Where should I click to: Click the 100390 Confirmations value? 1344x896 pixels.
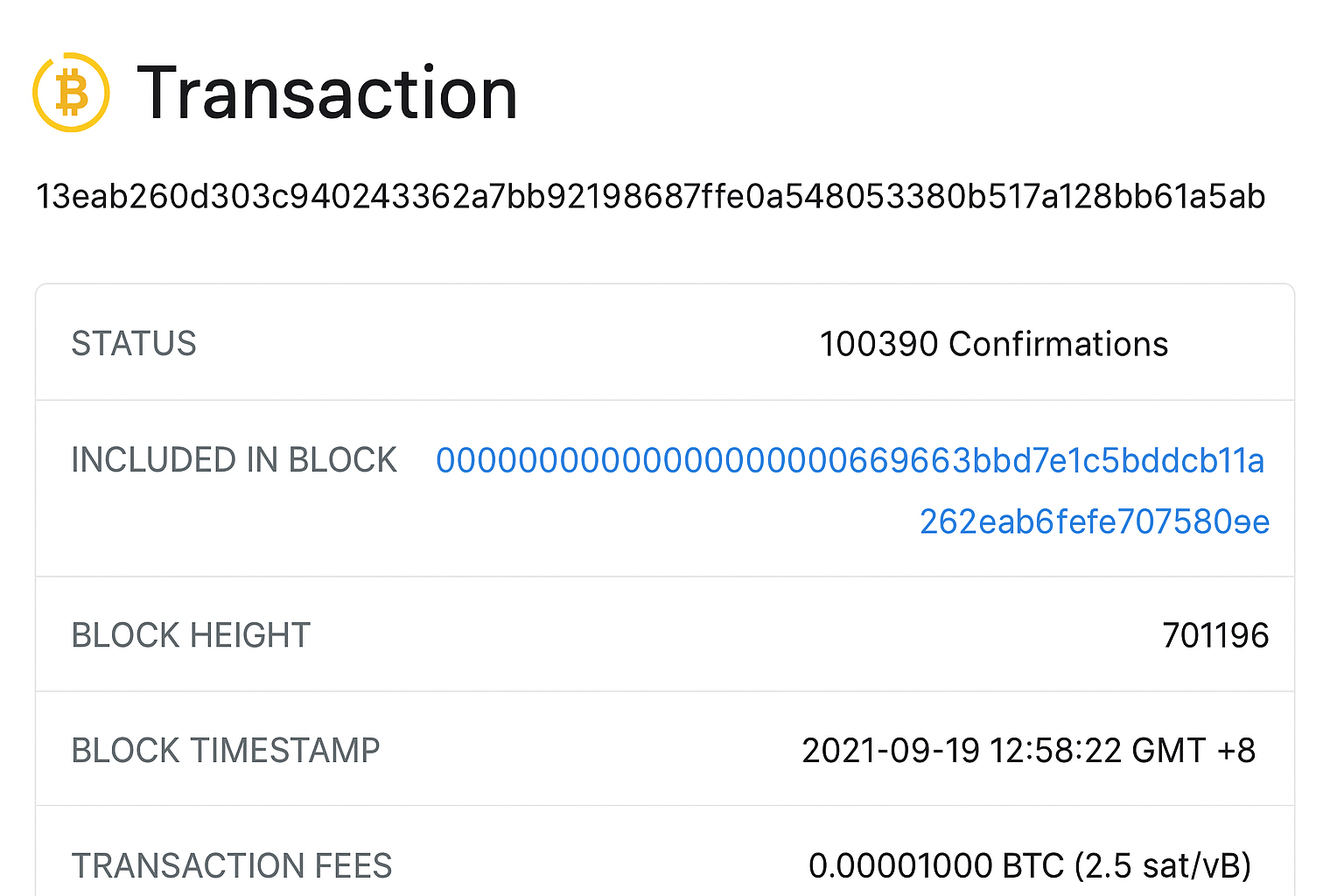click(x=993, y=343)
